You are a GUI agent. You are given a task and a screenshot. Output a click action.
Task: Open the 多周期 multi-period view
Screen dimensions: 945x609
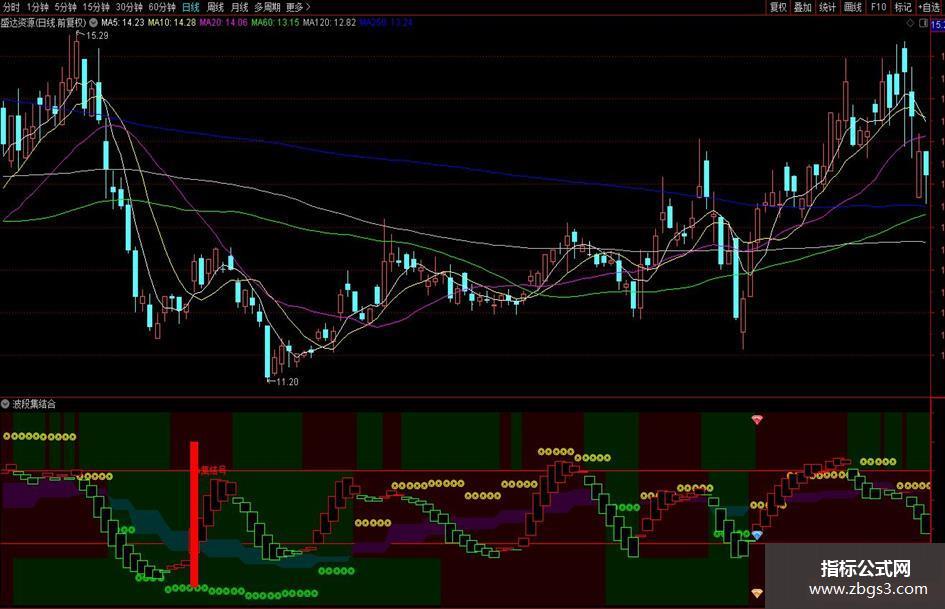coord(267,7)
